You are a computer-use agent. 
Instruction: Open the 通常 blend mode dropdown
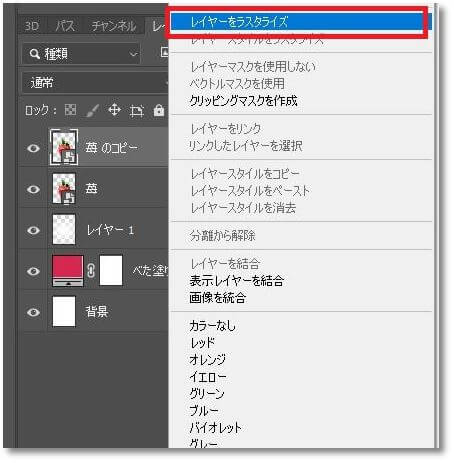click(x=95, y=82)
